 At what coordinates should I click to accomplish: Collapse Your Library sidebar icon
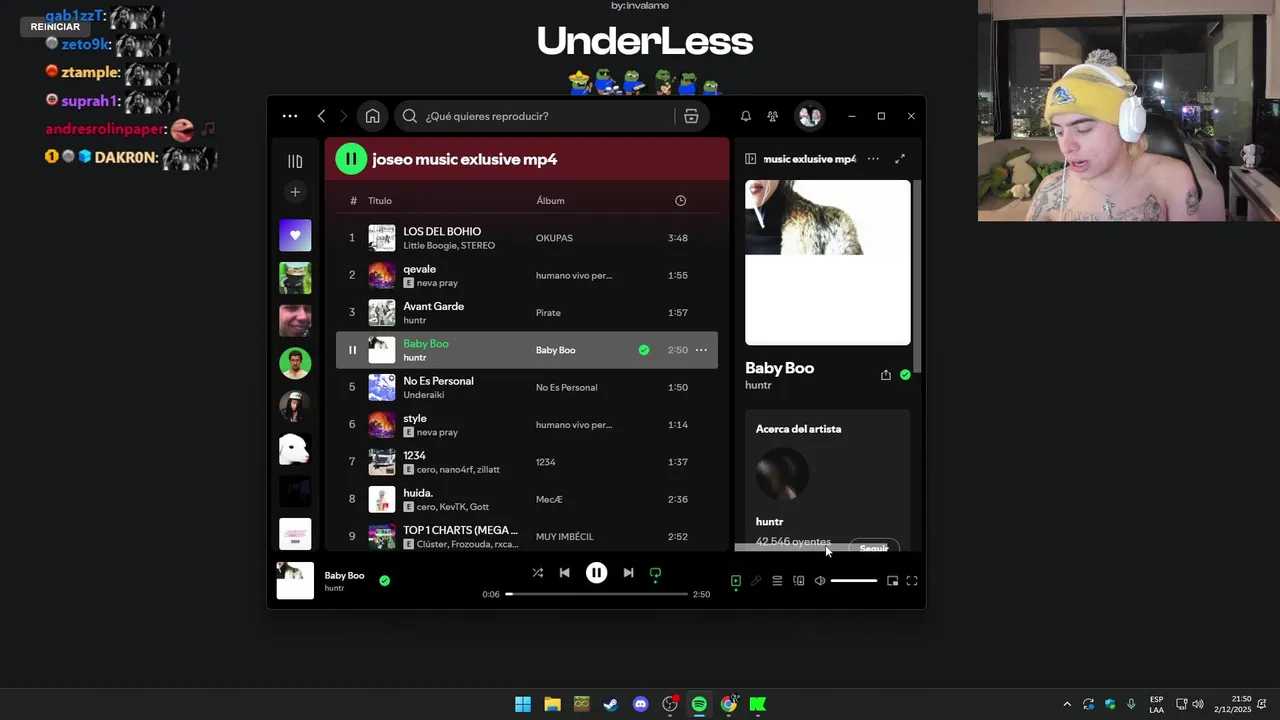pyautogui.click(x=295, y=161)
